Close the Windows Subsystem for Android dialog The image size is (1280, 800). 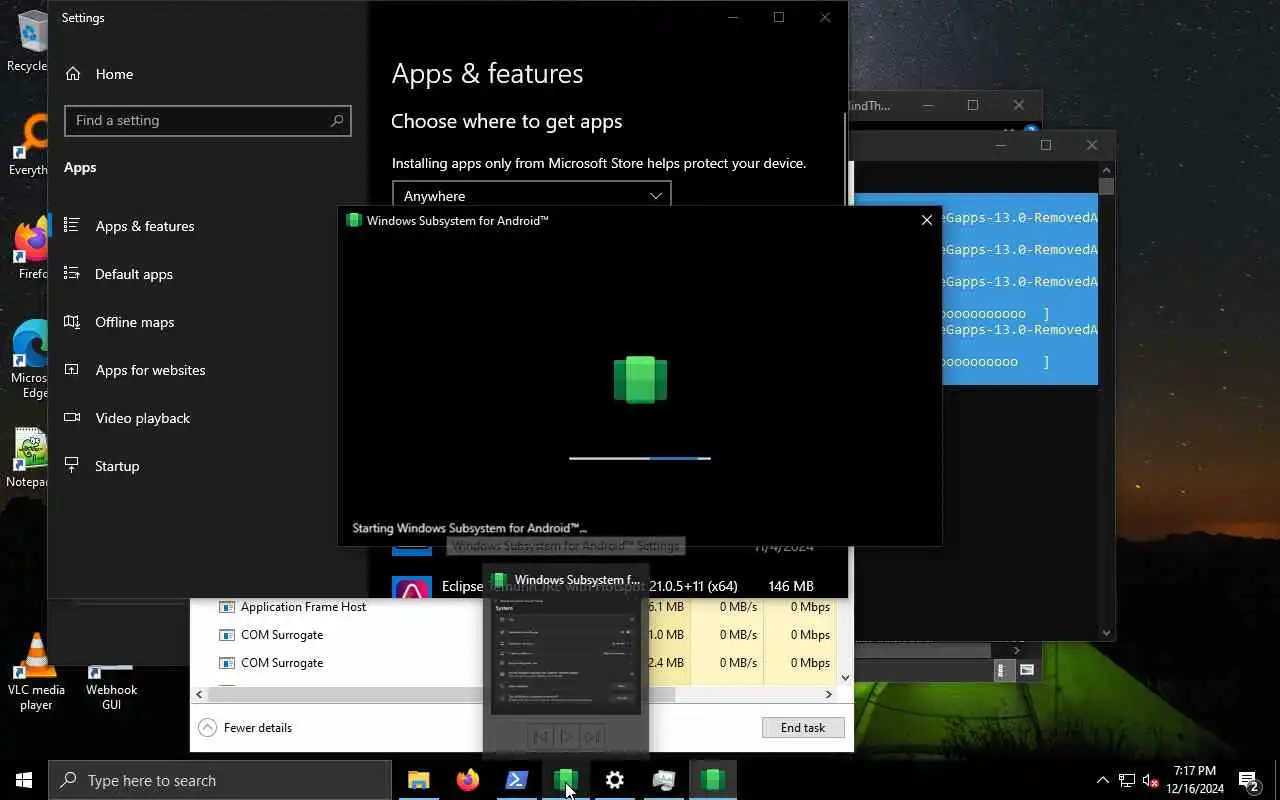[x=926, y=220]
